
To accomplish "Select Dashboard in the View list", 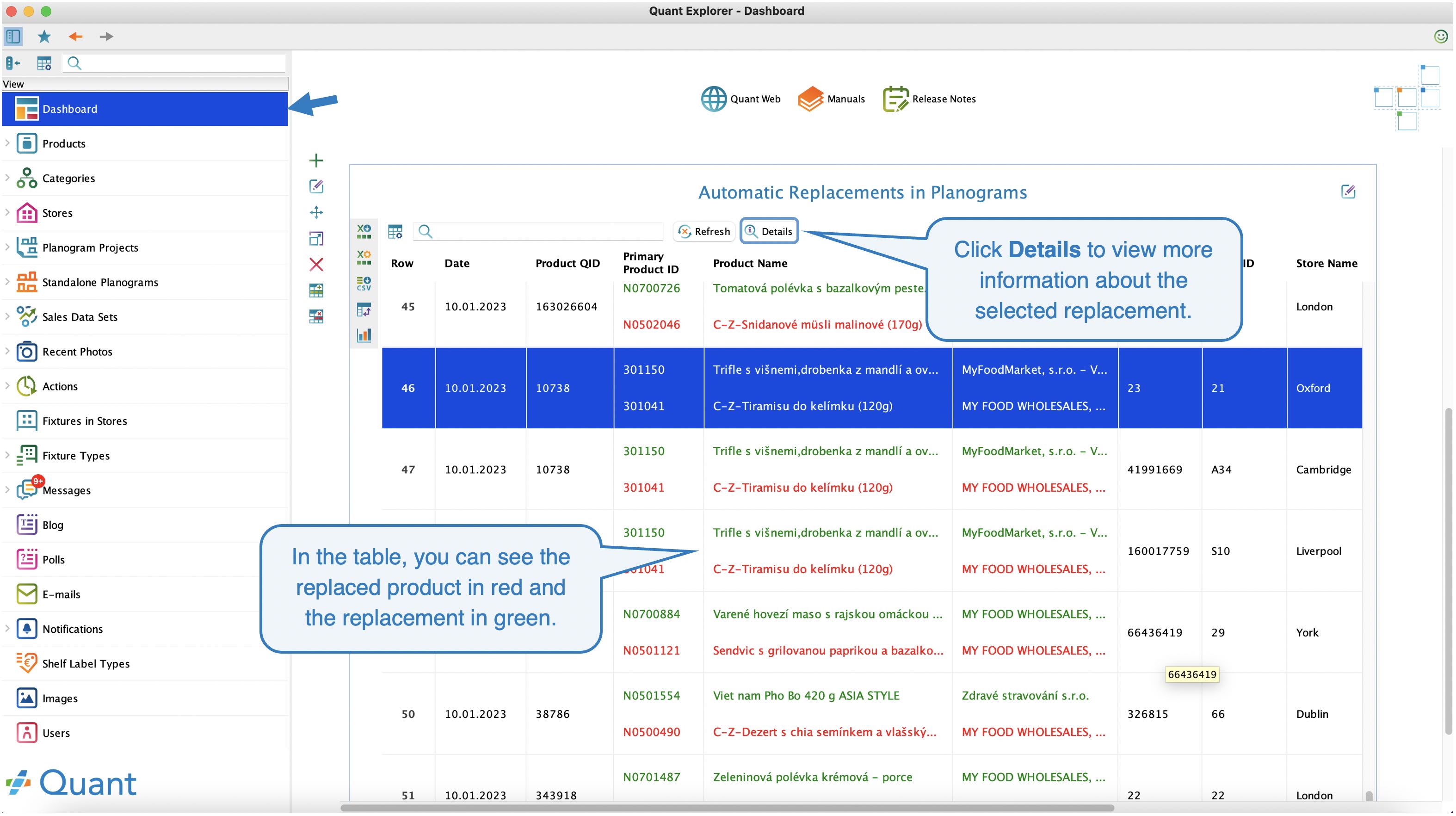I will tap(145, 109).
